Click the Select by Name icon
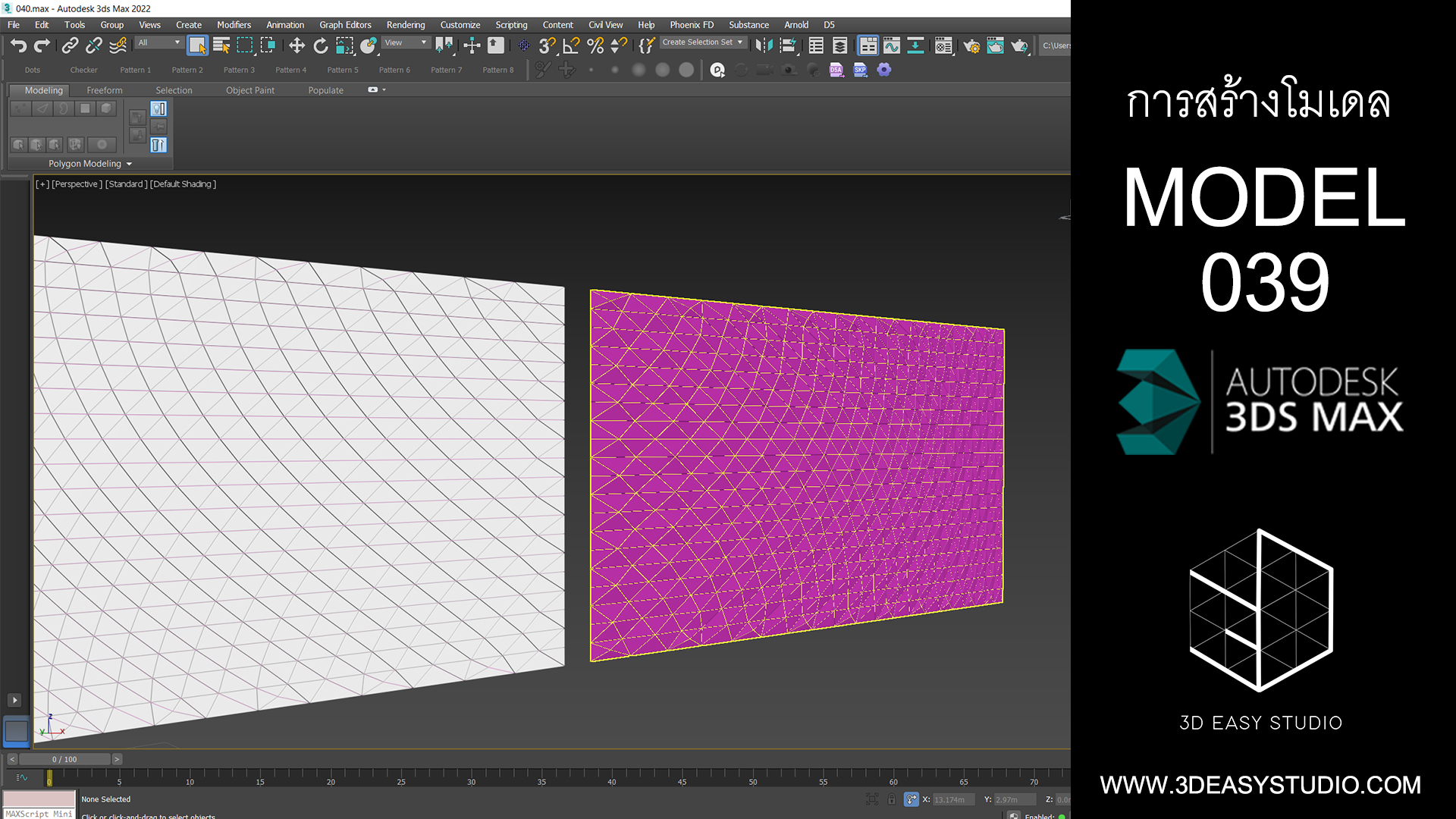The image size is (1456, 819). point(221,45)
